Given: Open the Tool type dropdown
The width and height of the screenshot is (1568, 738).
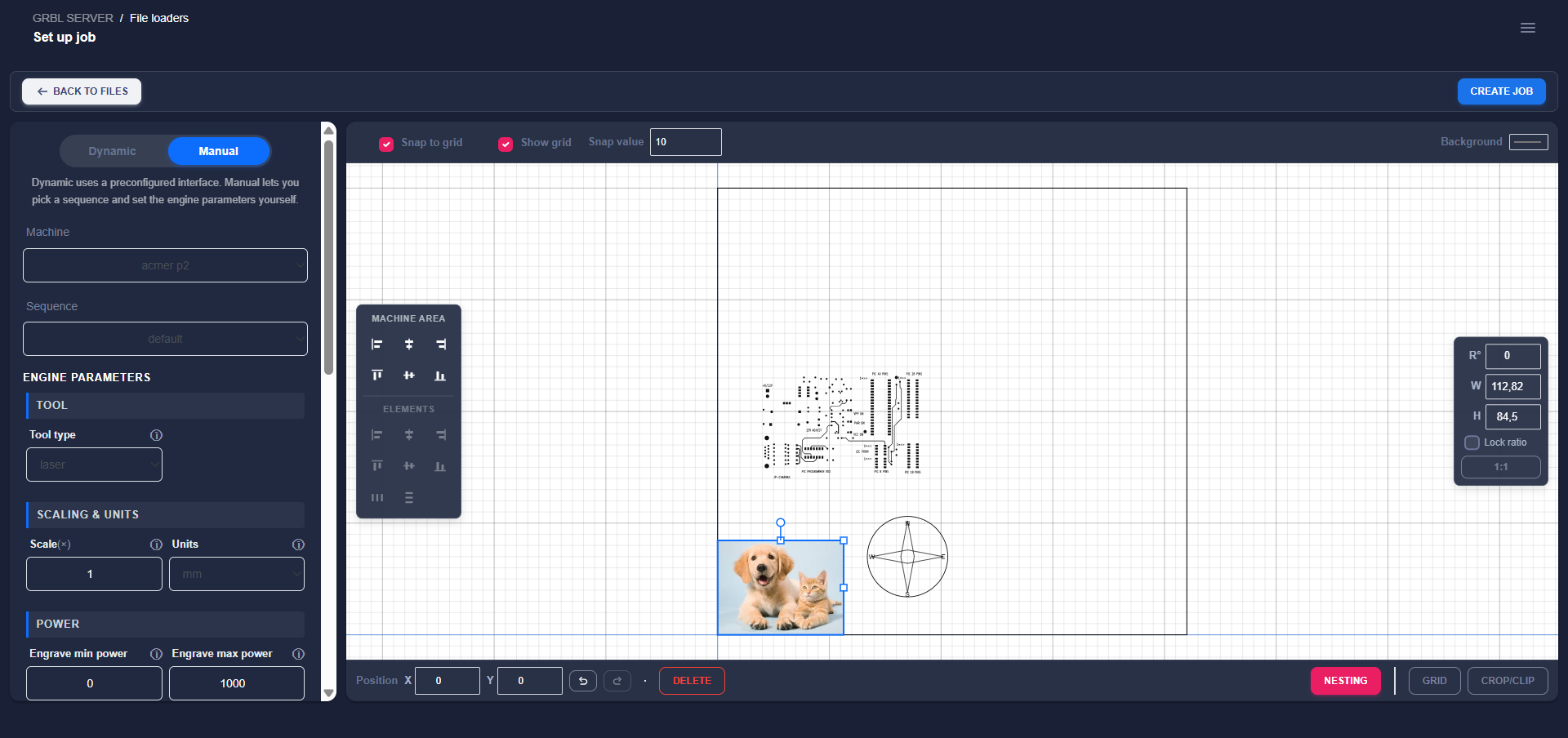Looking at the screenshot, I should click(x=94, y=465).
